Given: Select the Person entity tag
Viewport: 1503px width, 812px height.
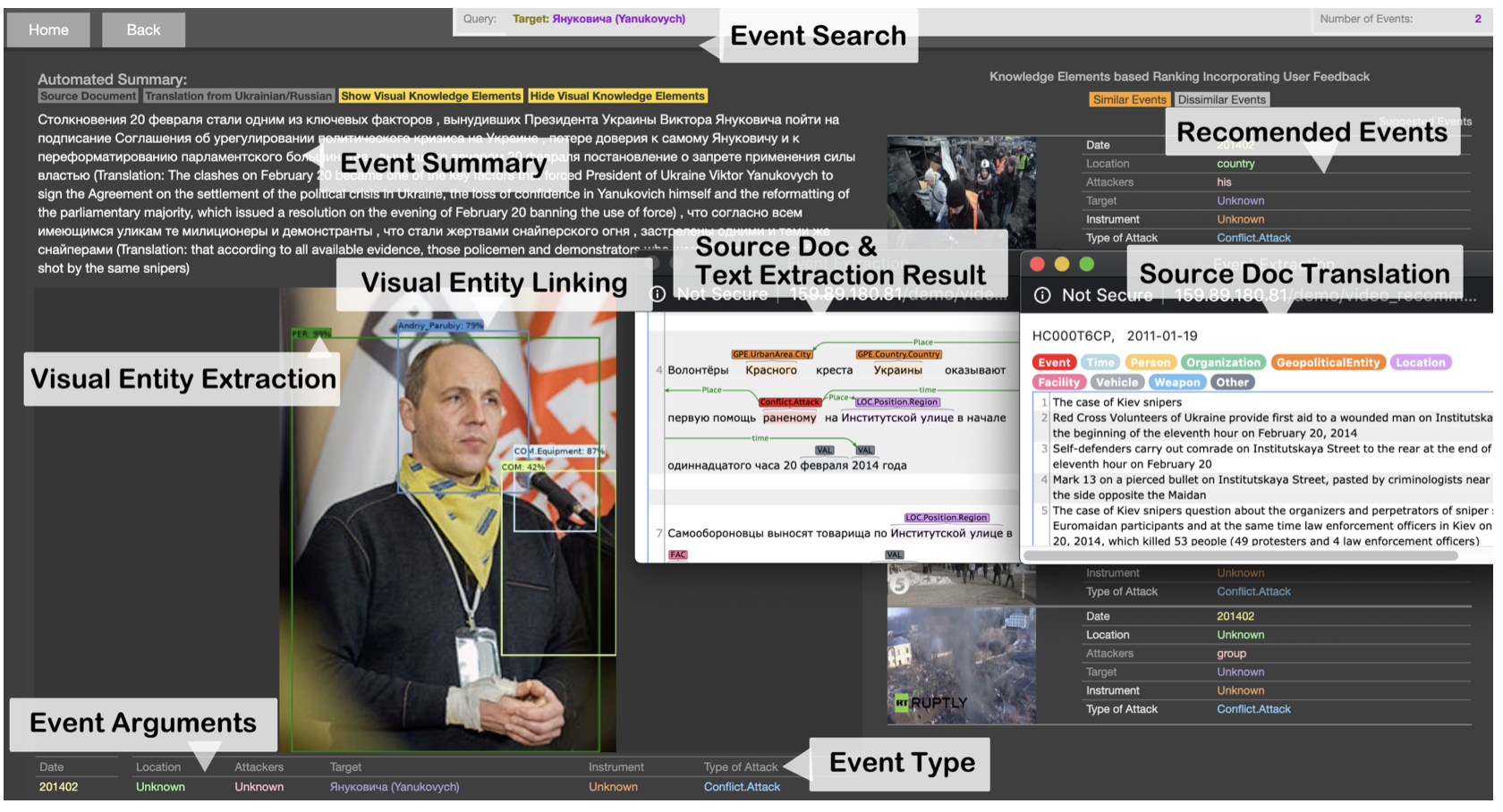Looking at the screenshot, I should point(1151,362).
